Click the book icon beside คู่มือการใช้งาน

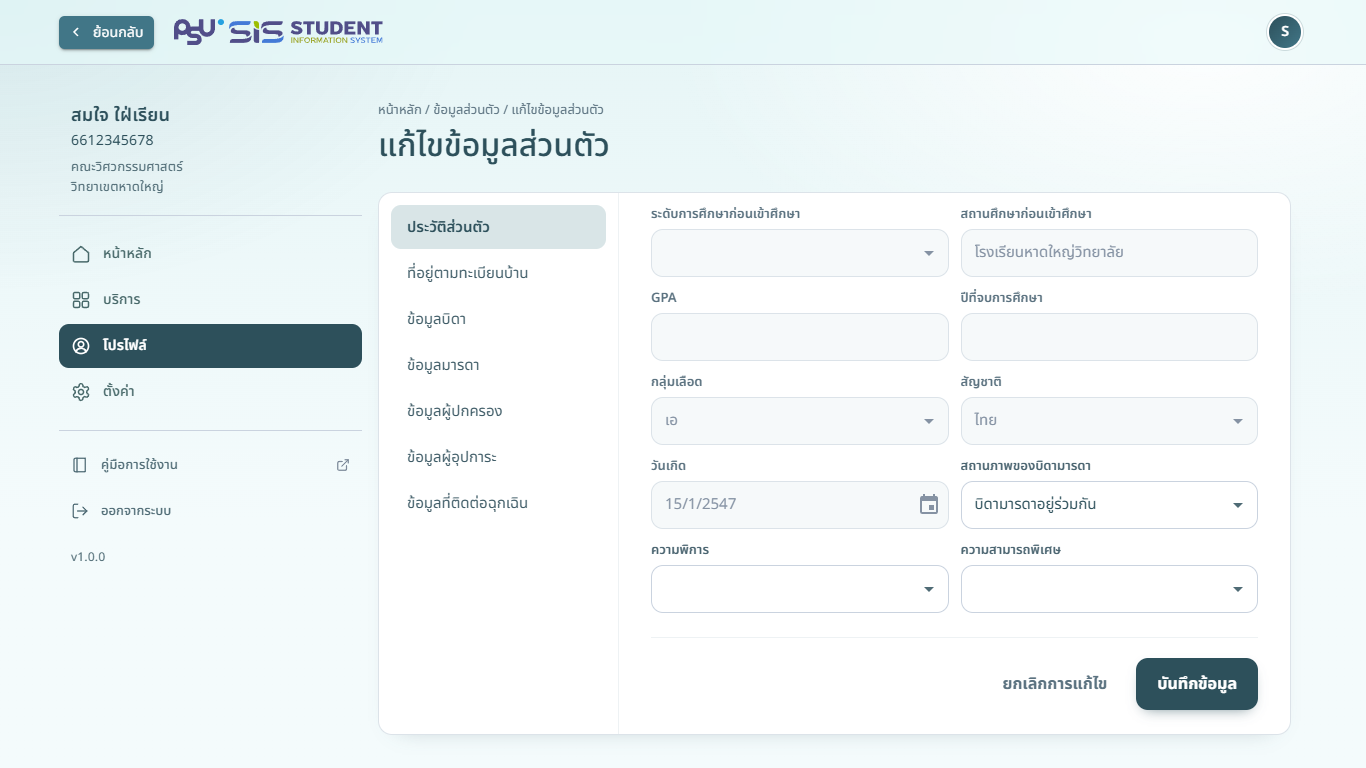pos(80,465)
